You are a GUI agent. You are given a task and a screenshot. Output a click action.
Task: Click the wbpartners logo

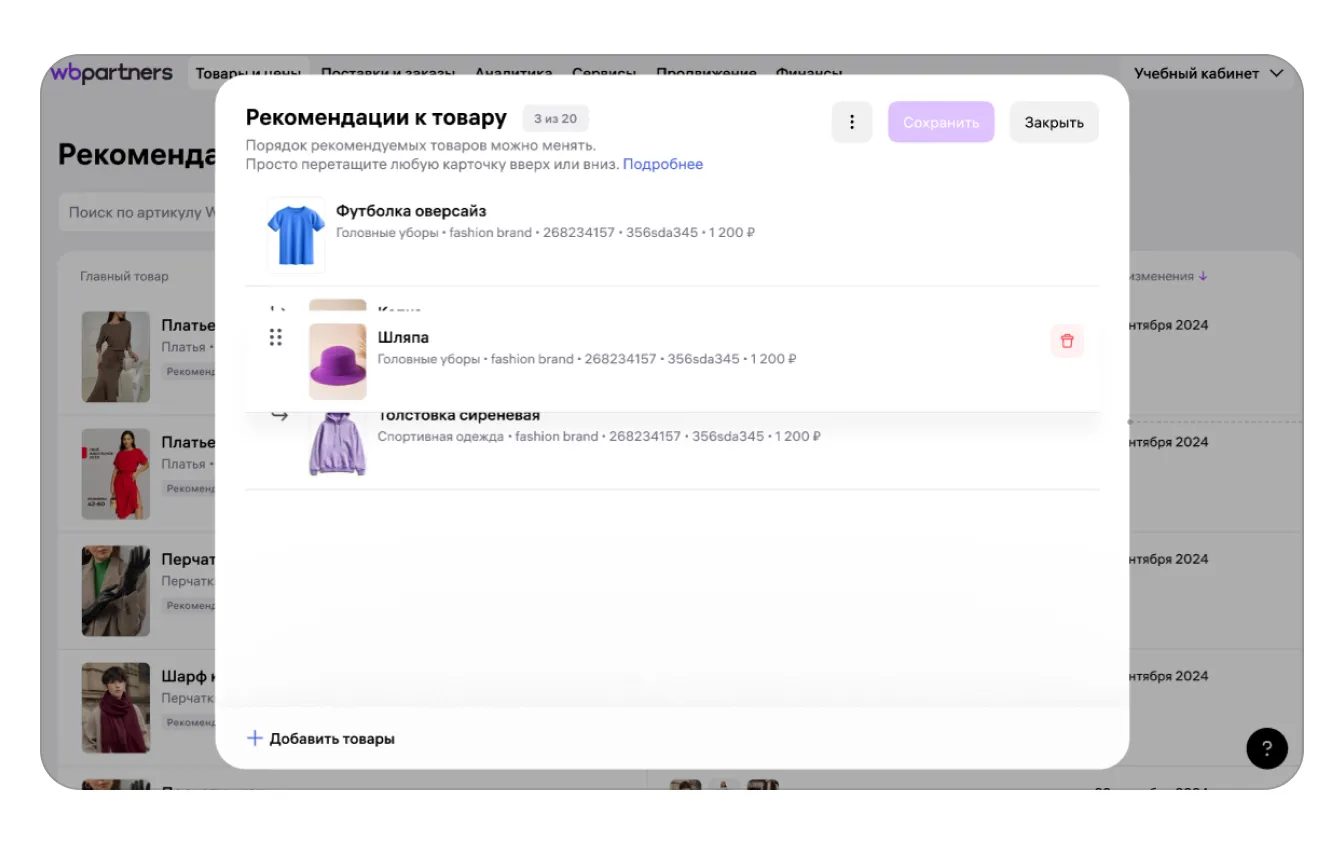(x=112, y=73)
